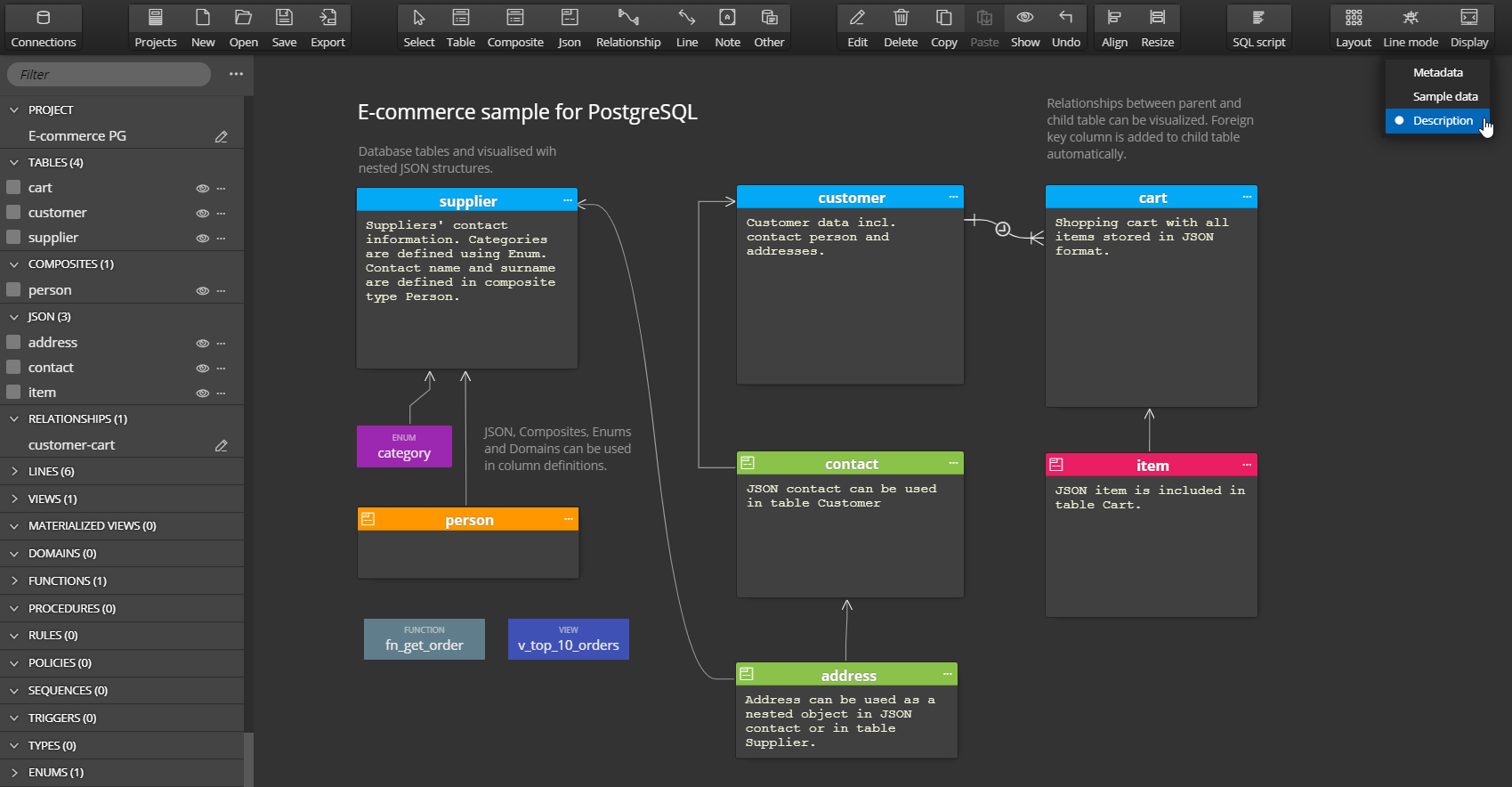The image size is (1512, 787).
Task: Choose the Table tool
Action: point(461,28)
